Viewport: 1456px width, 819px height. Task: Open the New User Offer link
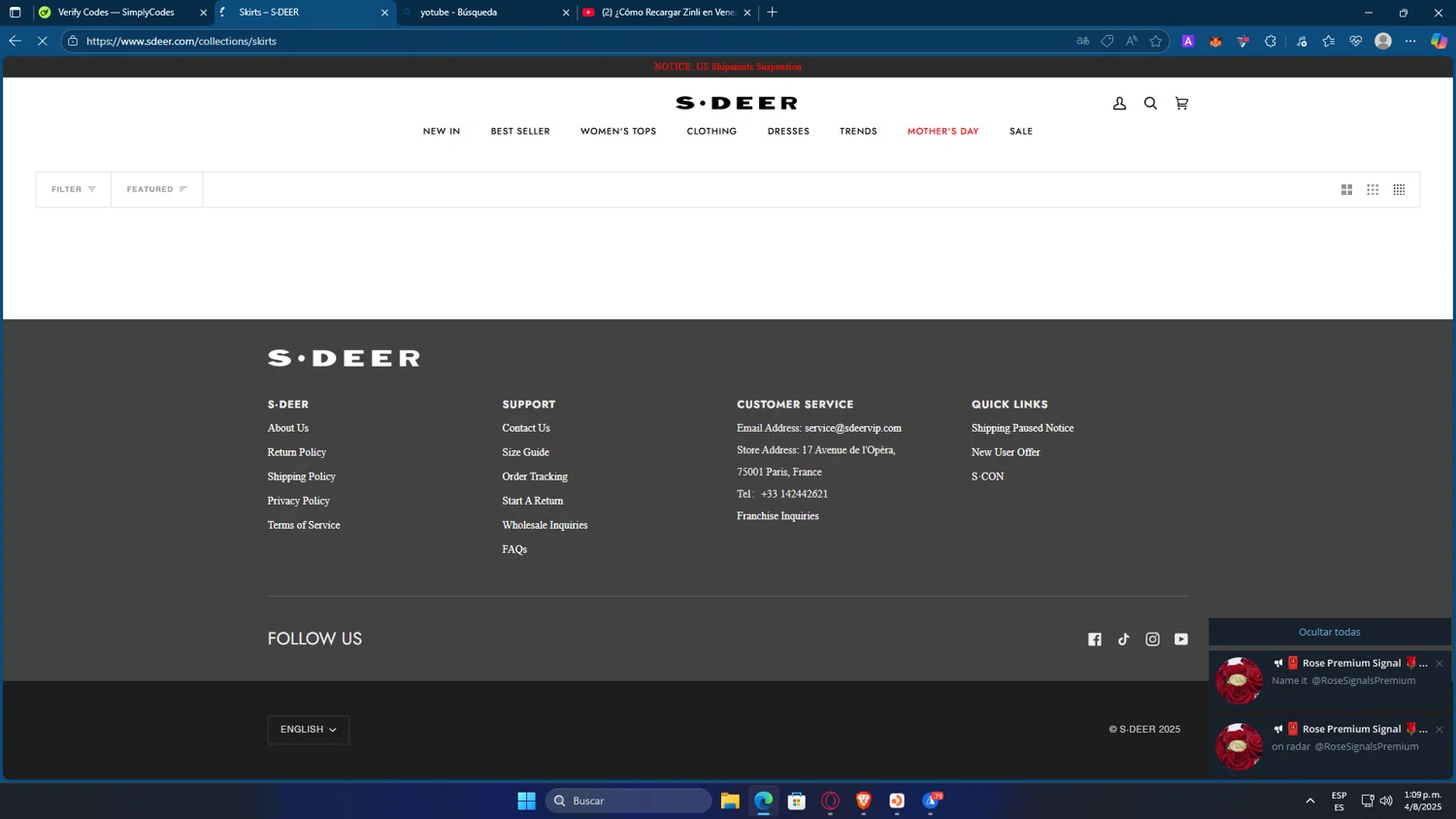pyautogui.click(x=1006, y=452)
